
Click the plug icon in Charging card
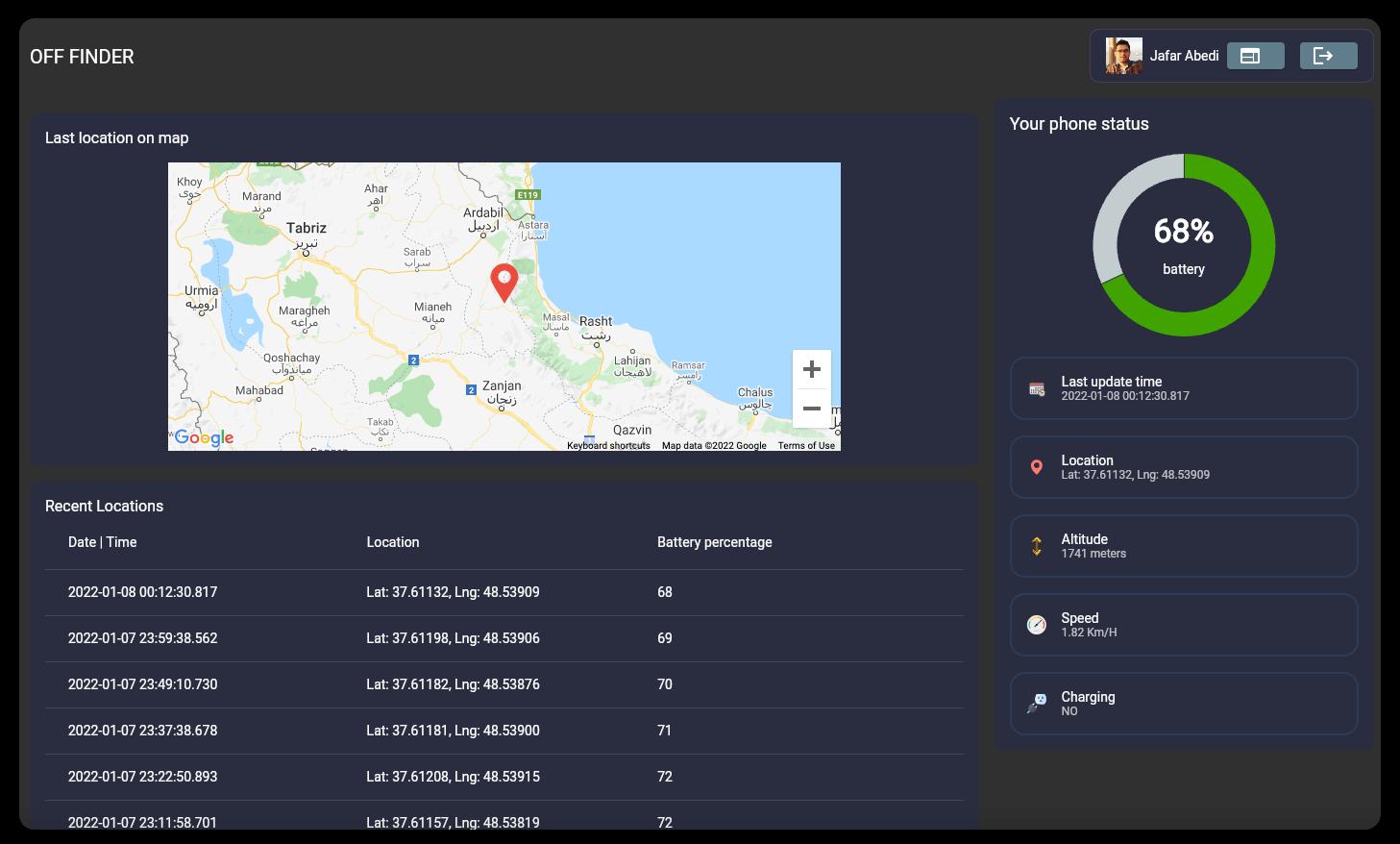[1037, 704]
